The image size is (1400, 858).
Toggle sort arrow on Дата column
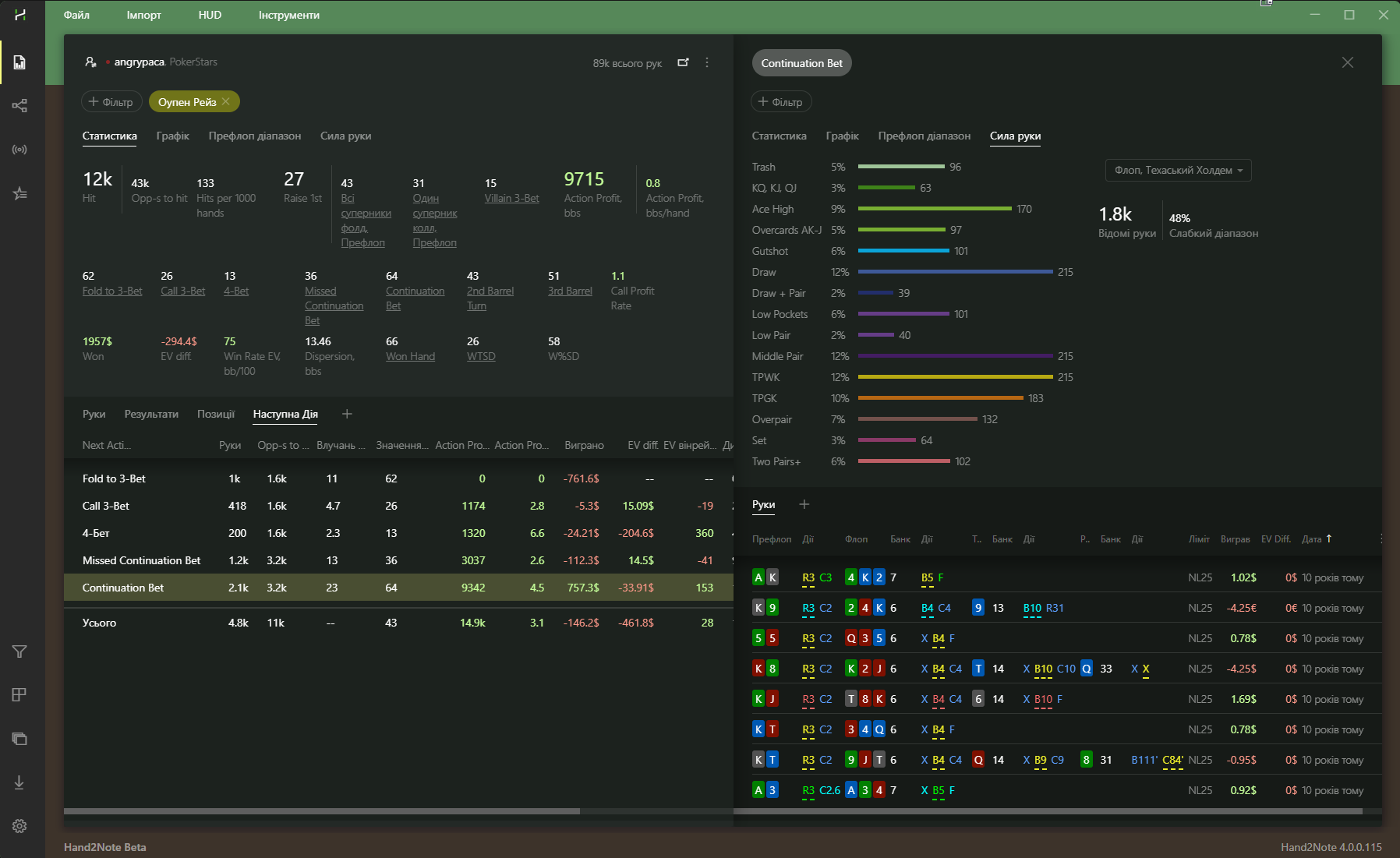(x=1329, y=538)
